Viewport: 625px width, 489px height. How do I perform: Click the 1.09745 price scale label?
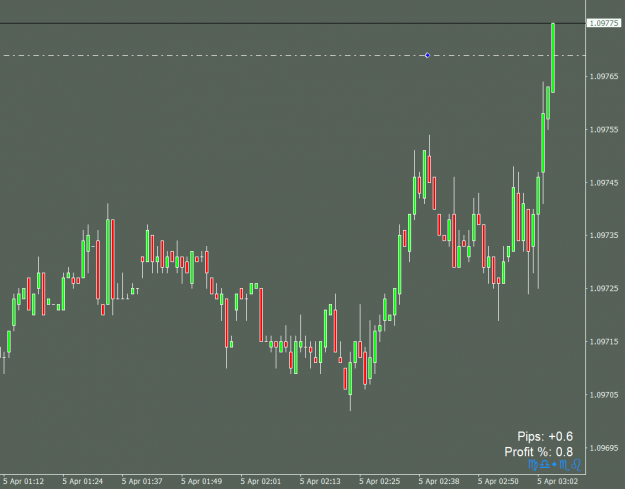[604, 183]
